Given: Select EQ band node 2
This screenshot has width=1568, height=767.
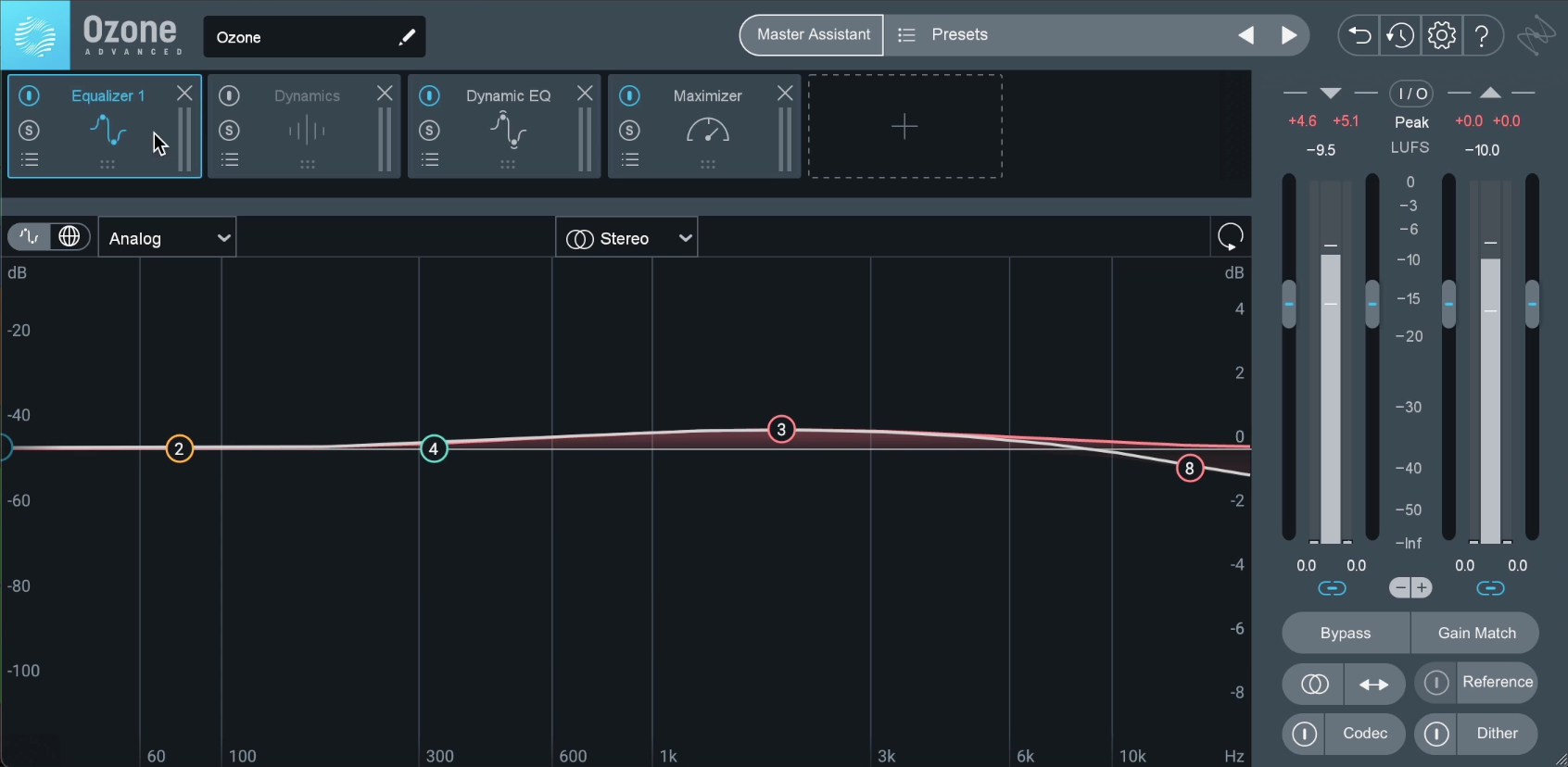Looking at the screenshot, I should 180,449.
